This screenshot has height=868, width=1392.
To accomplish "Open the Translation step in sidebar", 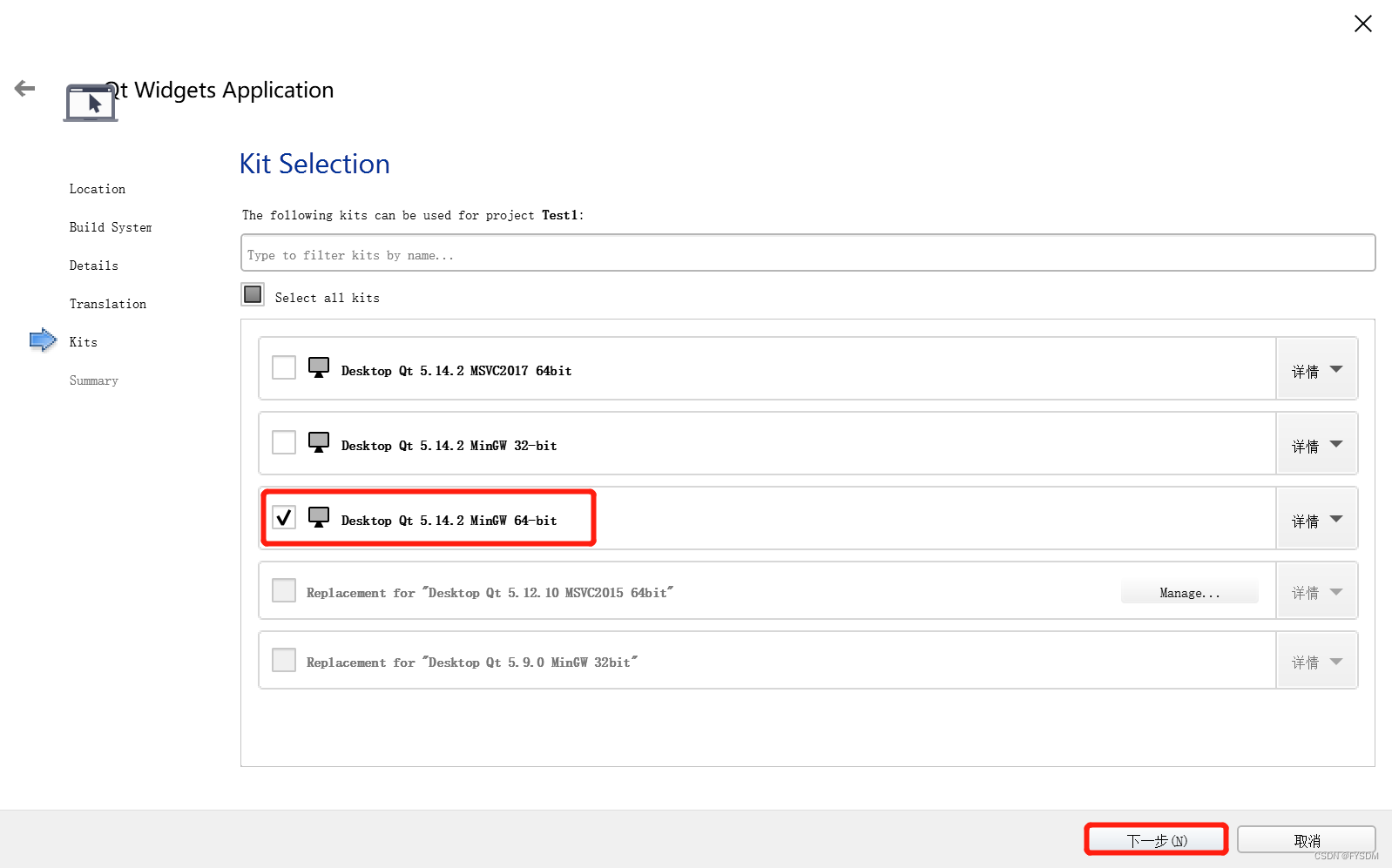I will click(108, 304).
